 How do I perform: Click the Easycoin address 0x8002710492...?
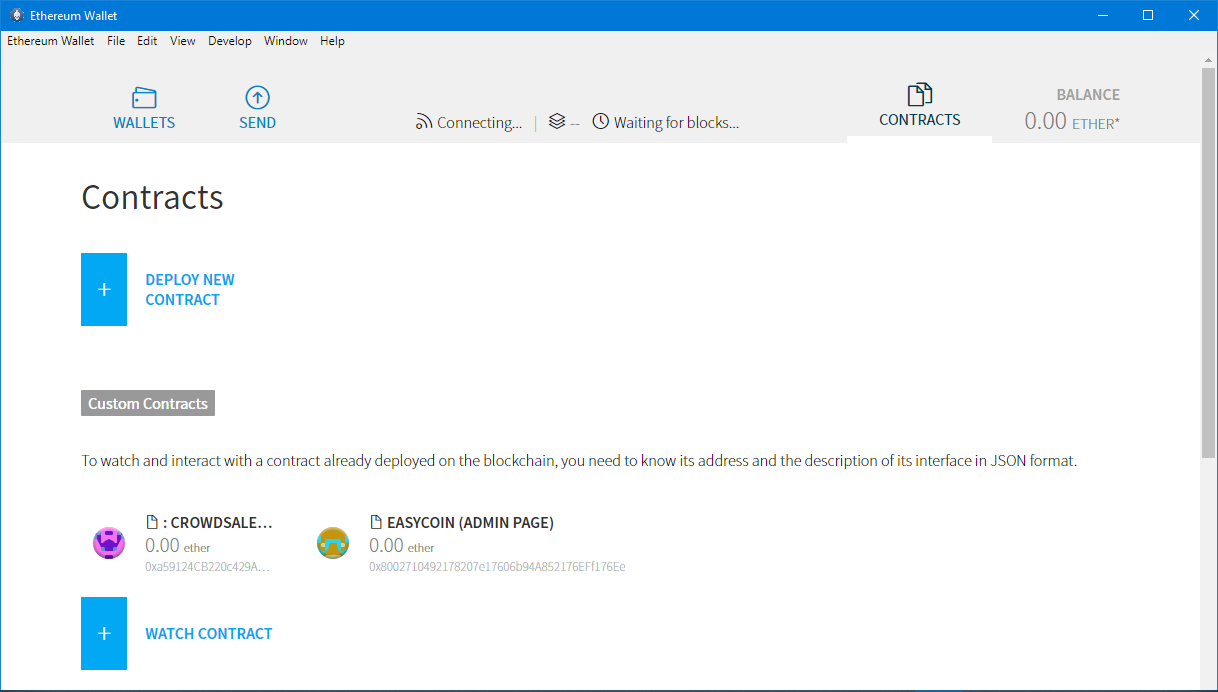(497, 567)
